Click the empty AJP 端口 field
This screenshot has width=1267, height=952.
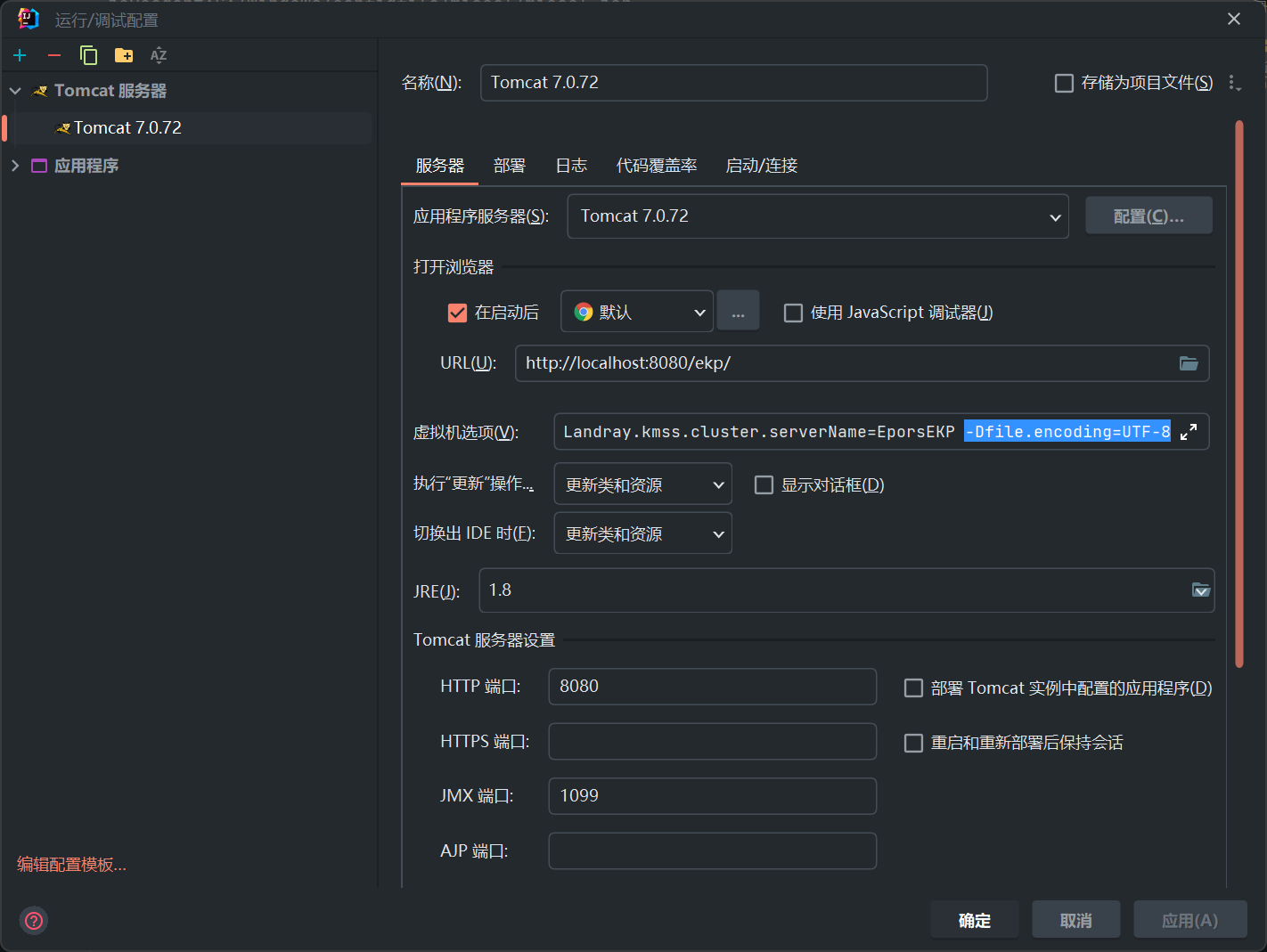coord(713,851)
